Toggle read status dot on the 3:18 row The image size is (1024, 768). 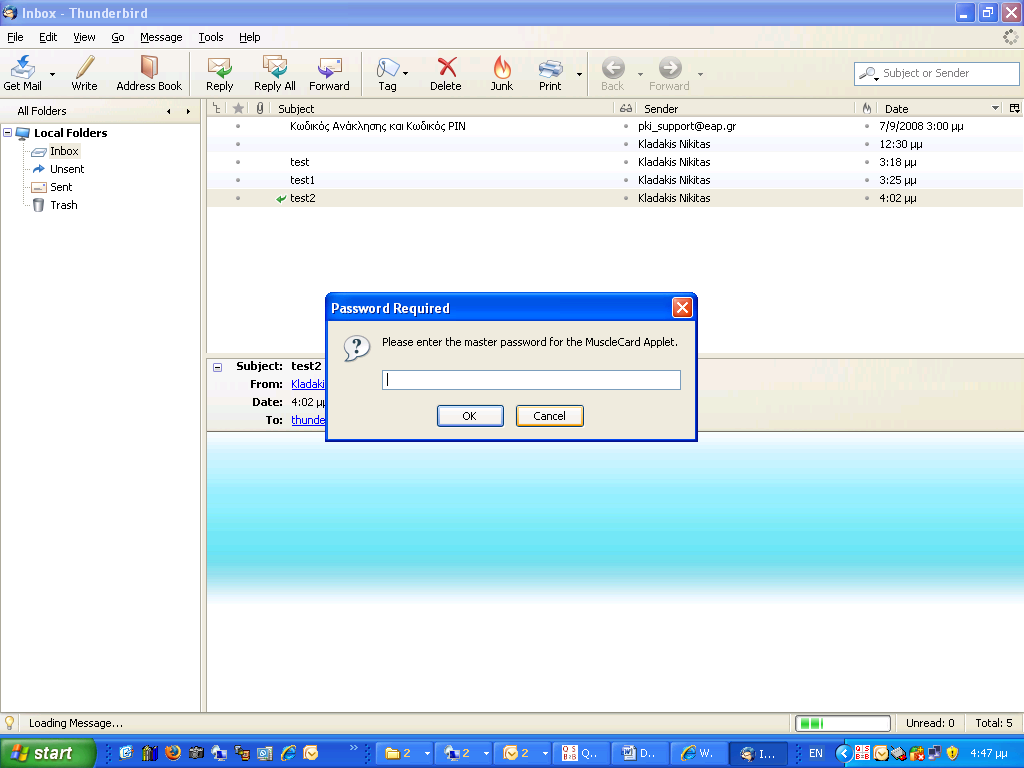pyautogui.click(x=626, y=162)
